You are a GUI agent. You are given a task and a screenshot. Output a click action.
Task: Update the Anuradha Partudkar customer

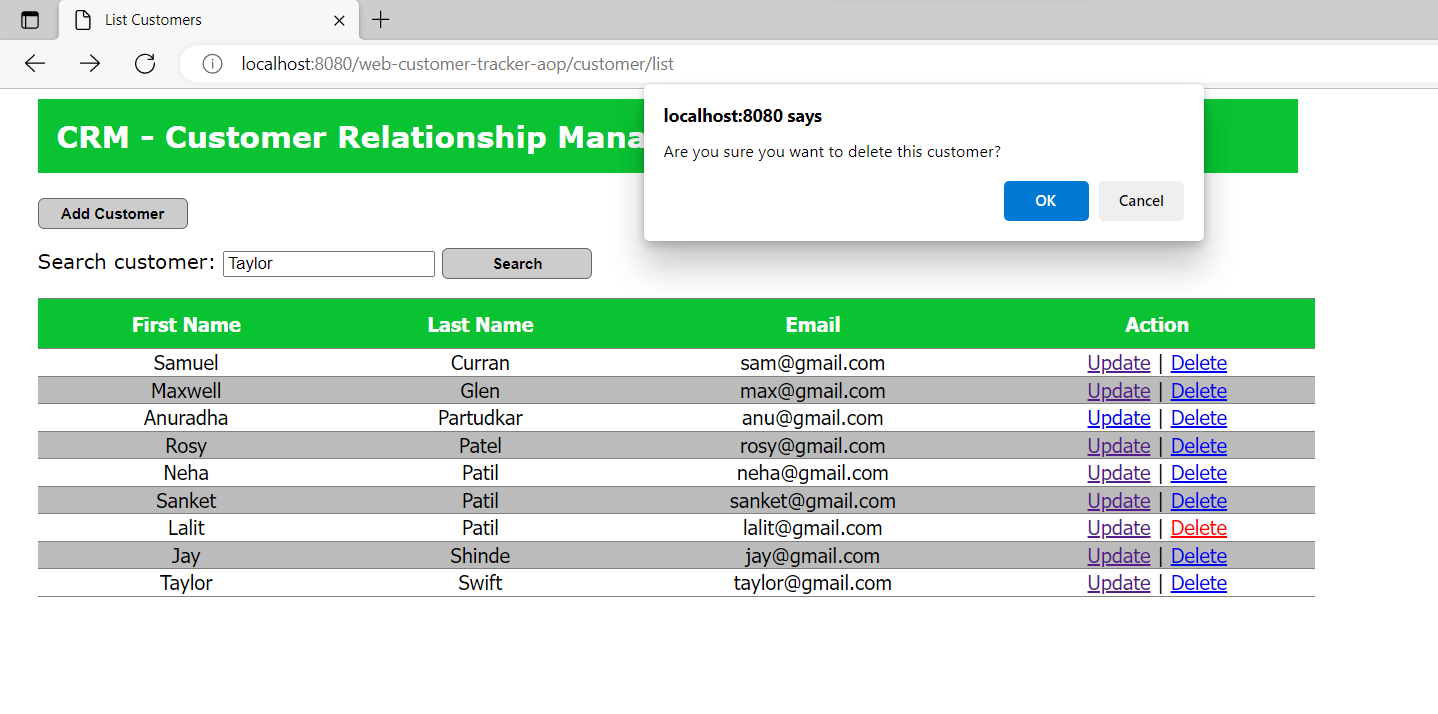click(1119, 418)
